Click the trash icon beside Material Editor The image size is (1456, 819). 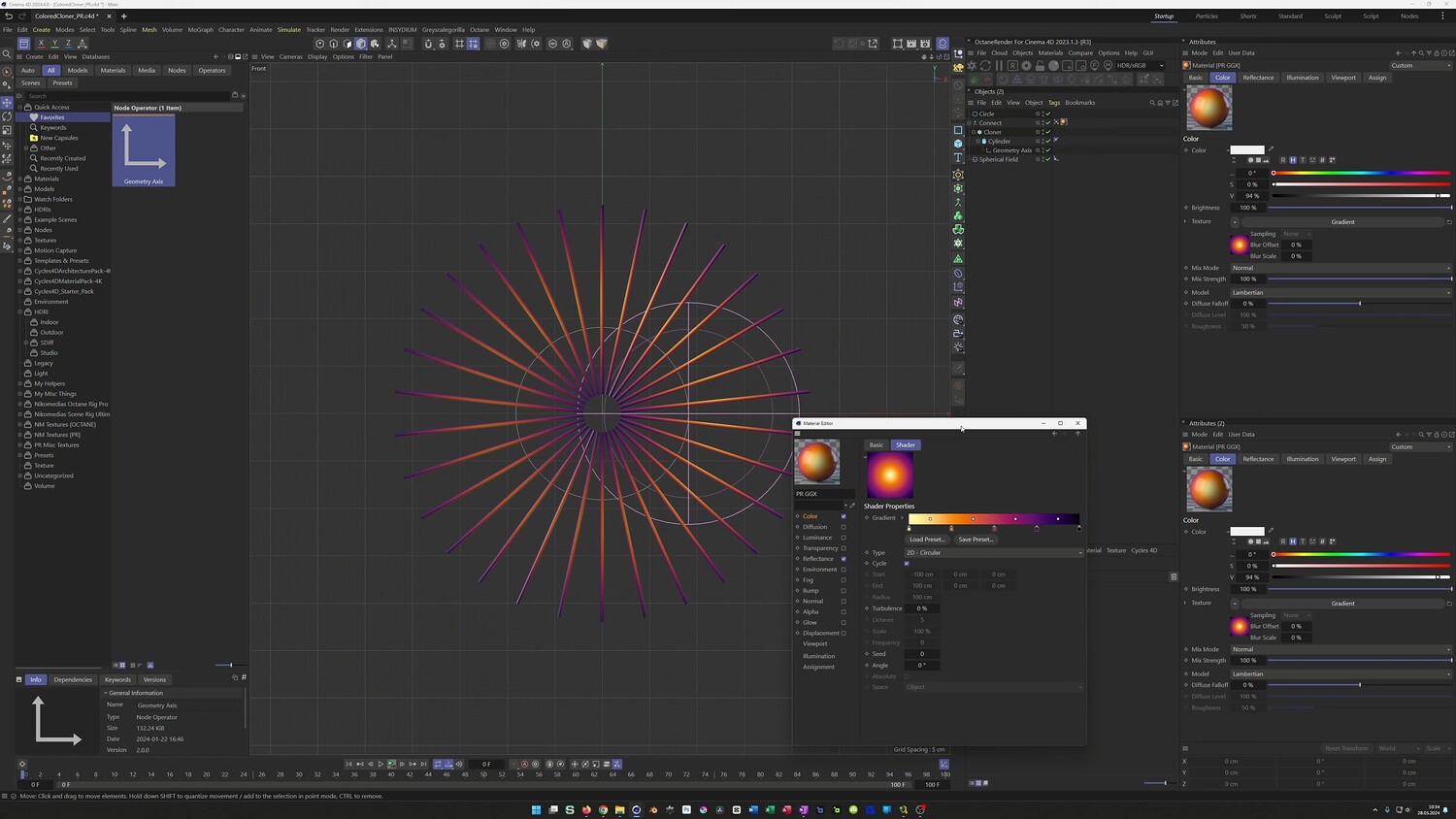coord(1174,576)
